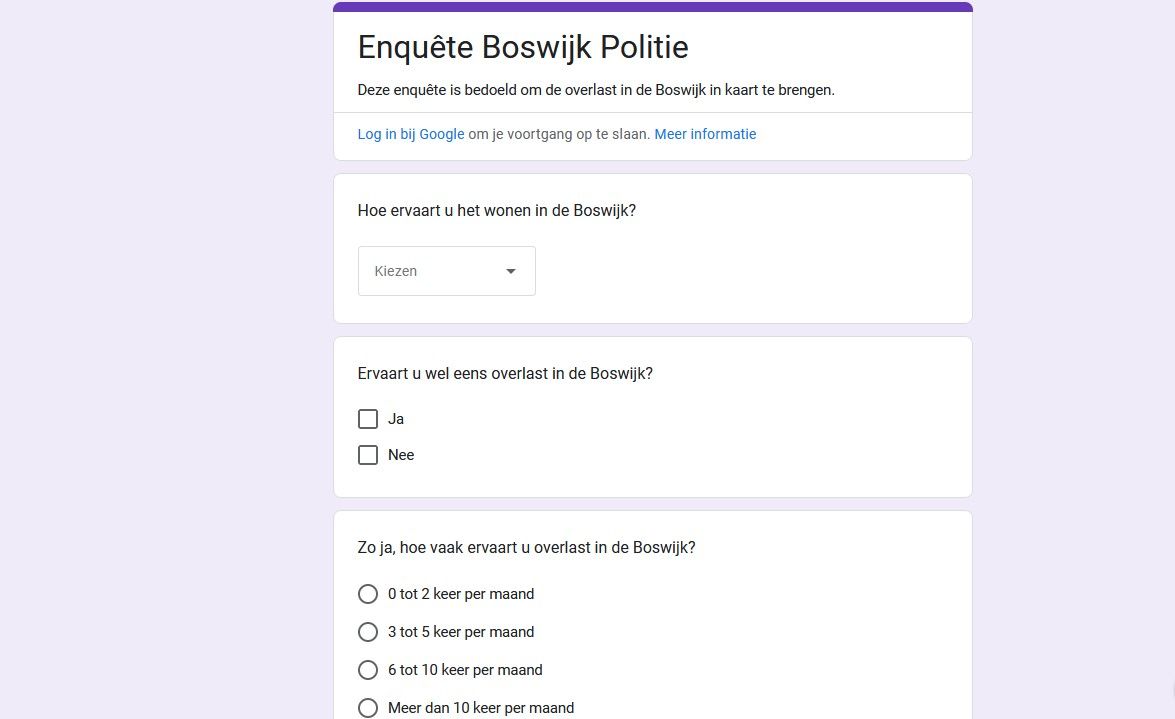Screen dimensions: 1175x719
Task: Click the question 'Zo ja, hoe vaak ervaart u overlast'
Action: click(526, 548)
